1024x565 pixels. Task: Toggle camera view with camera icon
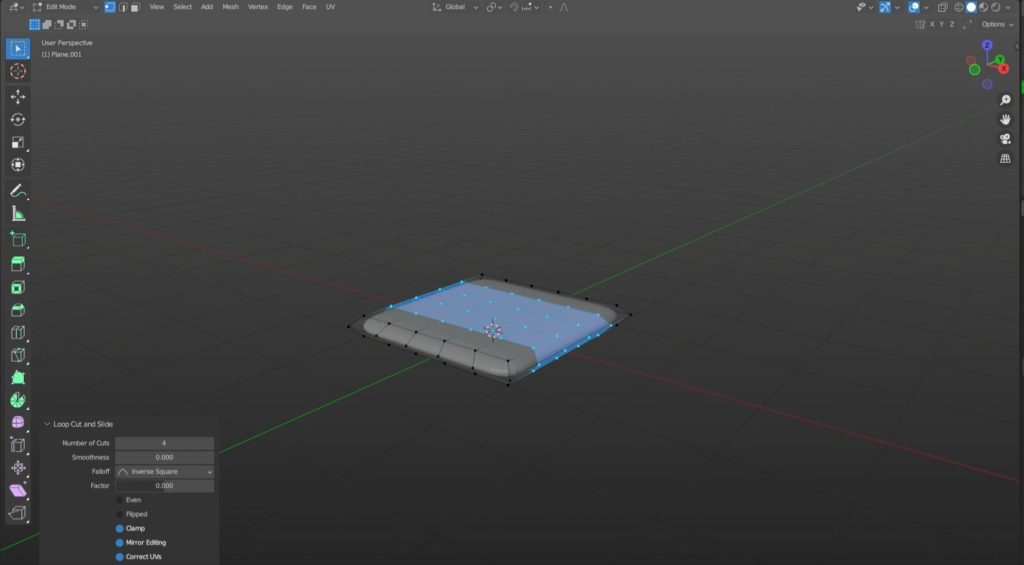[1005, 139]
